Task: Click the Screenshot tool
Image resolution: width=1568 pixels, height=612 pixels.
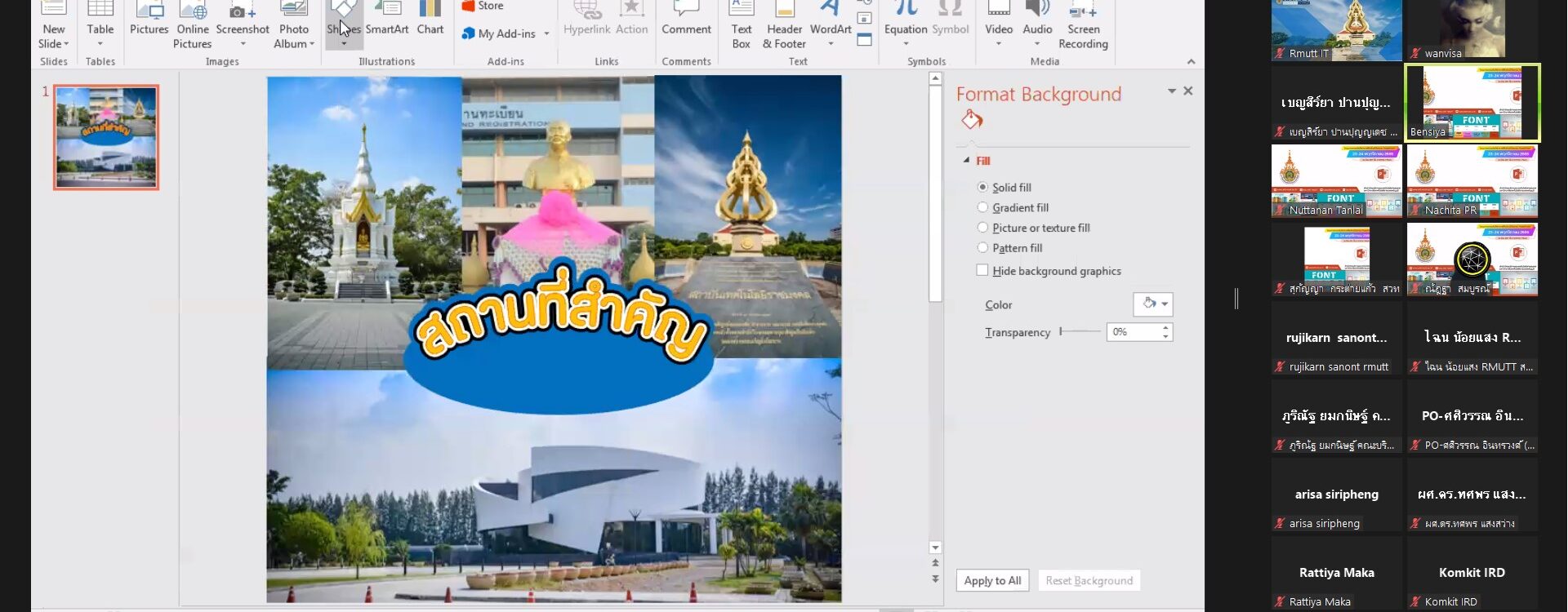Action: tap(243, 24)
